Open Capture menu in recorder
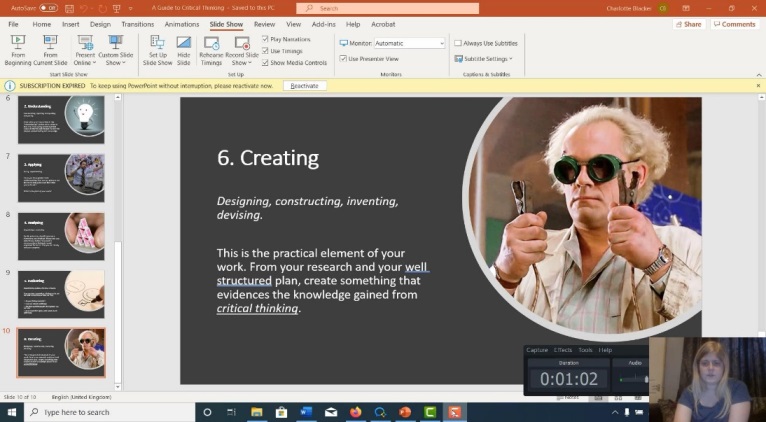This screenshot has height=422, width=766. (537, 350)
